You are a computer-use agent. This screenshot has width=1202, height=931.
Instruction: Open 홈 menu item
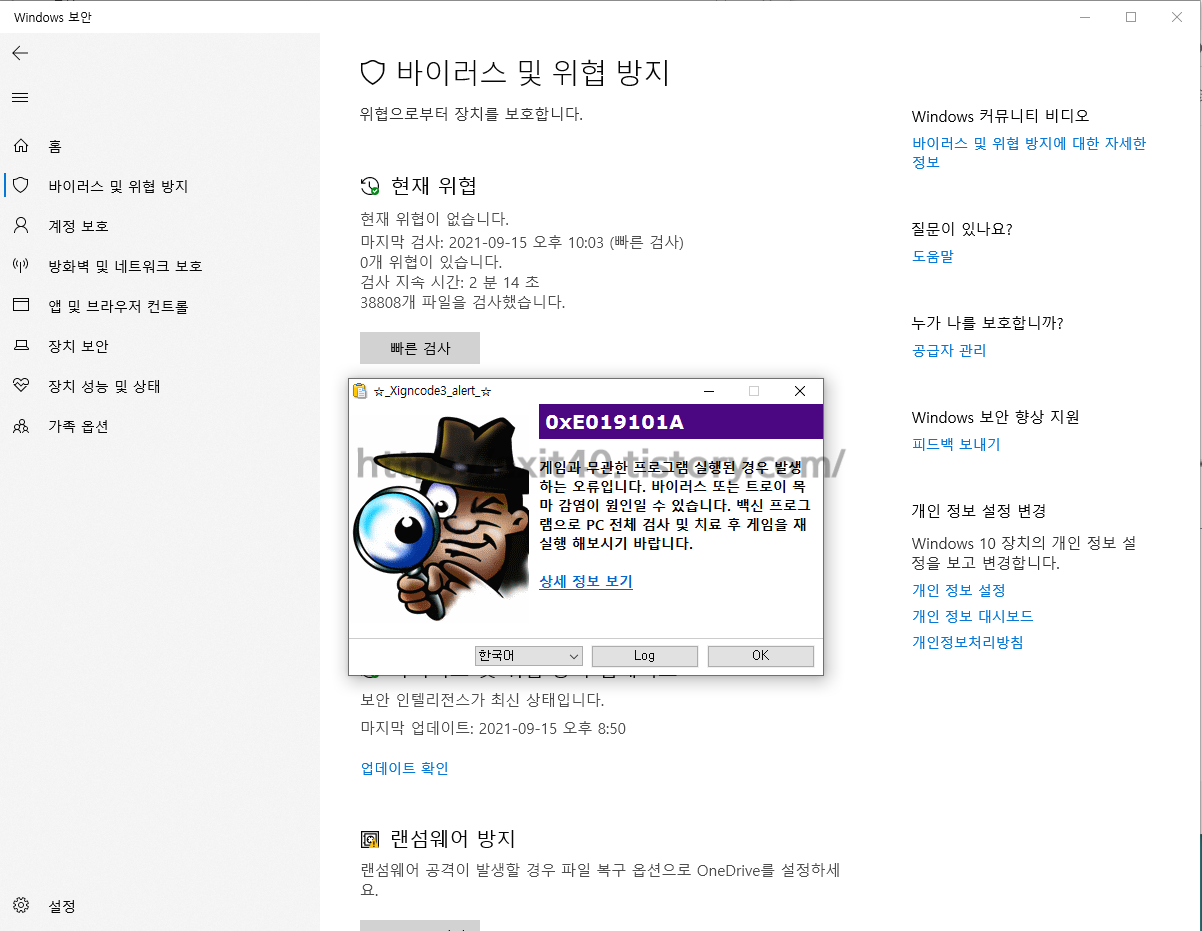click(x=55, y=146)
